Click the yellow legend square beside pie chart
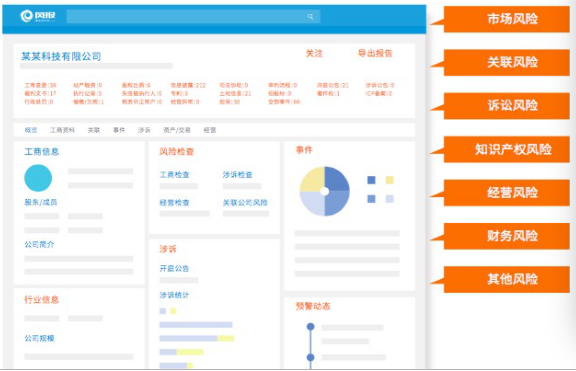 (389, 180)
